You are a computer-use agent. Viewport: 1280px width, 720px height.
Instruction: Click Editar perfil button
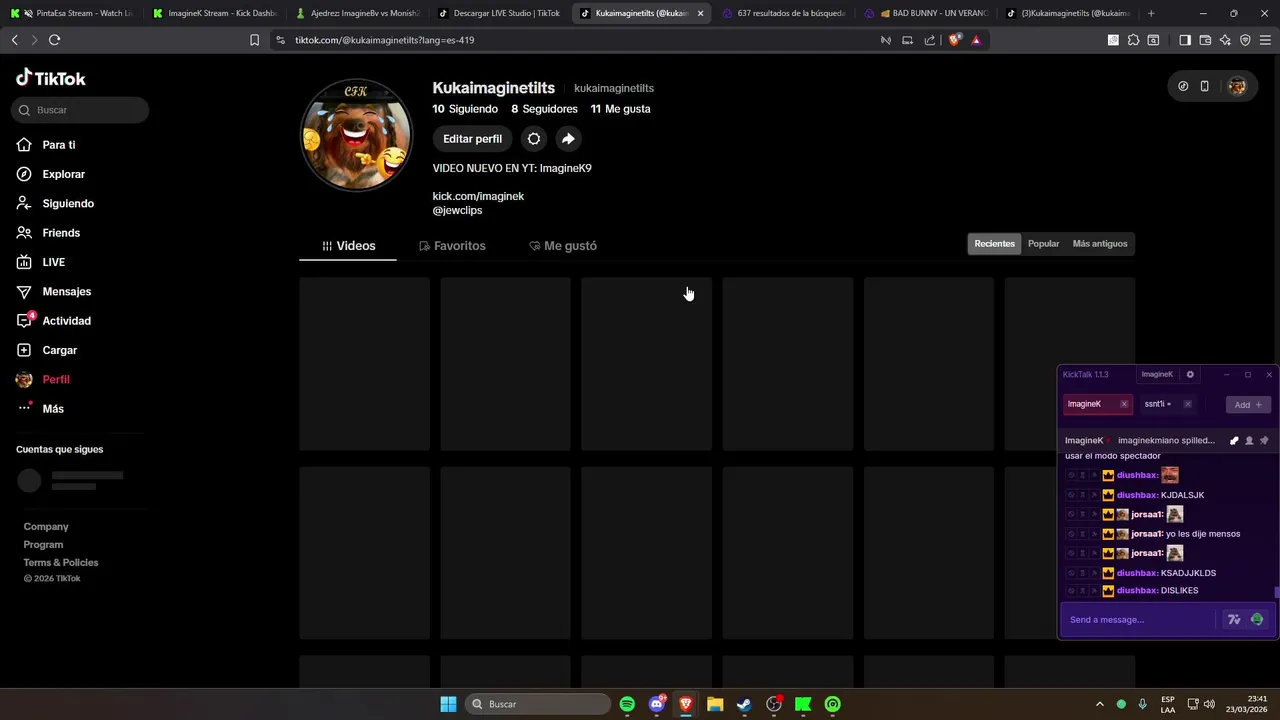(472, 139)
